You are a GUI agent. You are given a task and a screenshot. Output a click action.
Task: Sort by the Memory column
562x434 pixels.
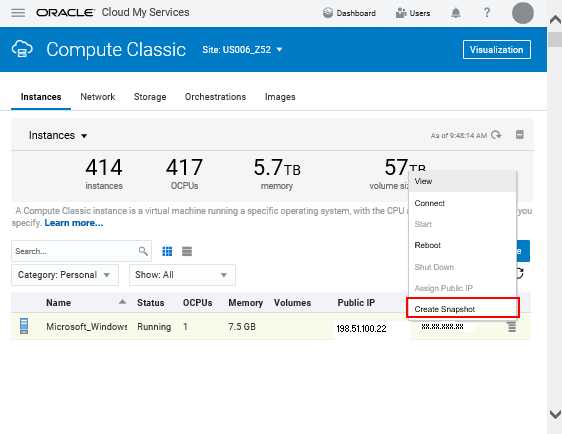[246, 303]
